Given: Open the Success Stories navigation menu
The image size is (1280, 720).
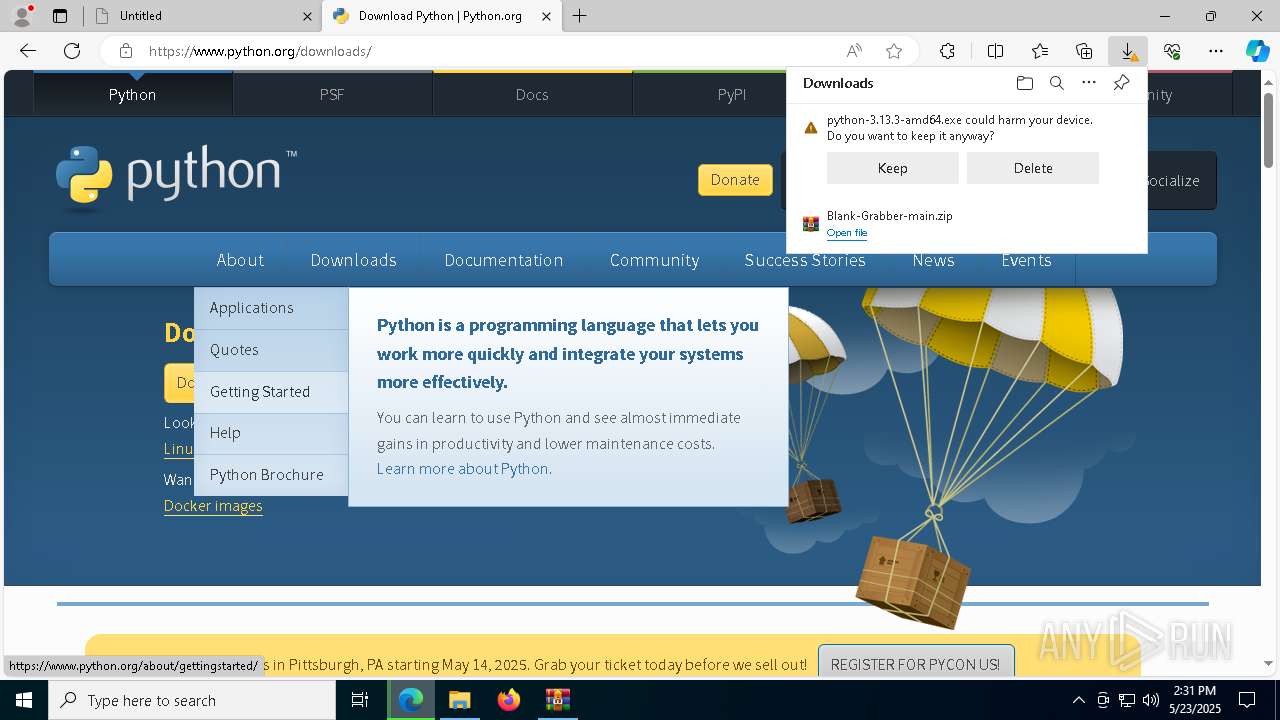Looking at the screenshot, I should pyautogui.click(x=805, y=260).
